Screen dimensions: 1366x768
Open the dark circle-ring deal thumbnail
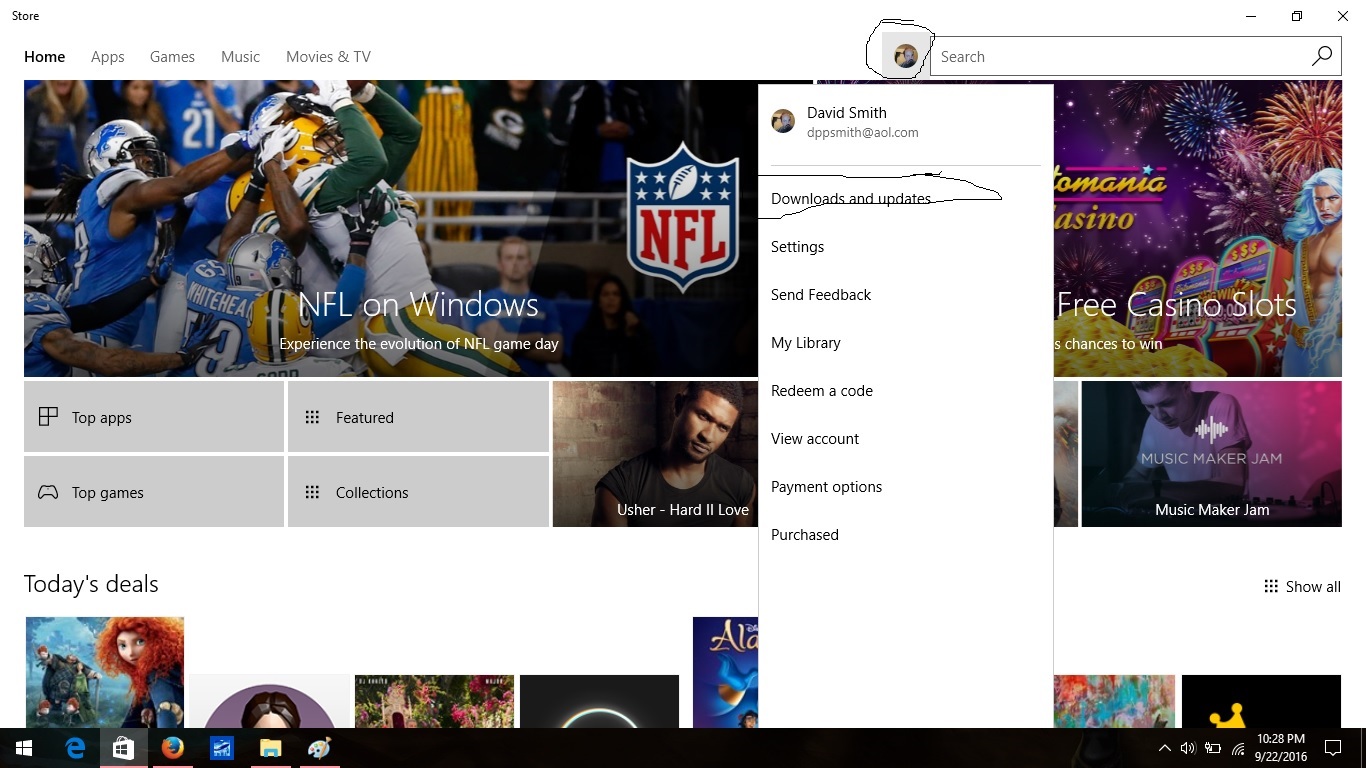pos(599,701)
